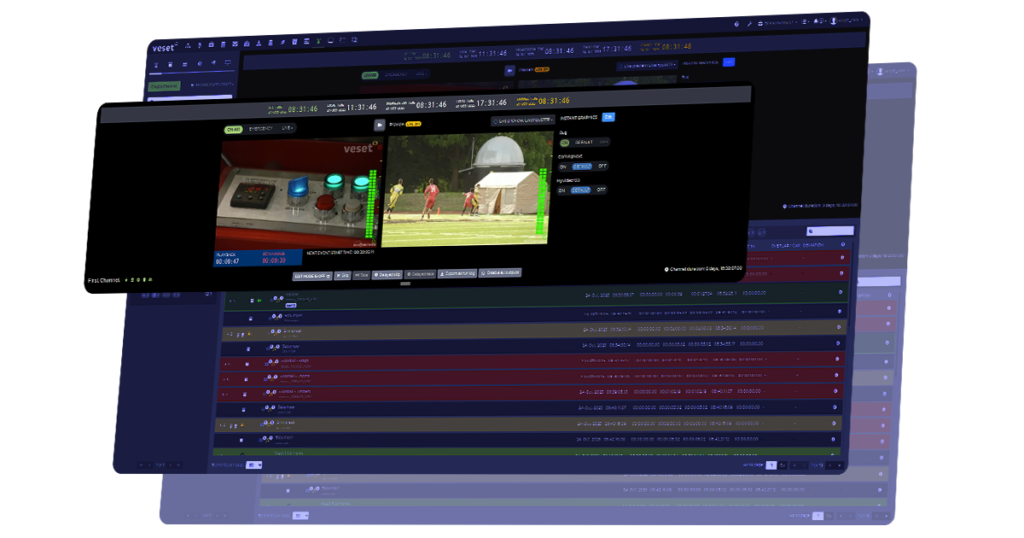This screenshot has height=538, width=1024.
Task: Click the Edit Mode button below the player
Action: coord(311,274)
